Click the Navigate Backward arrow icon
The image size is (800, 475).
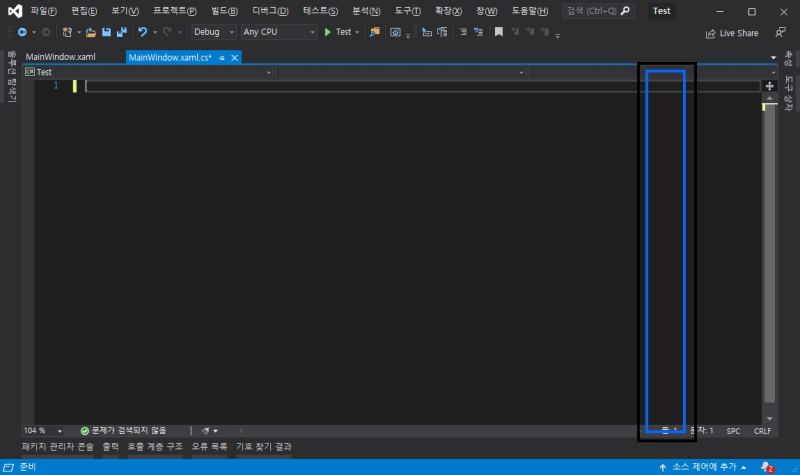[22, 32]
